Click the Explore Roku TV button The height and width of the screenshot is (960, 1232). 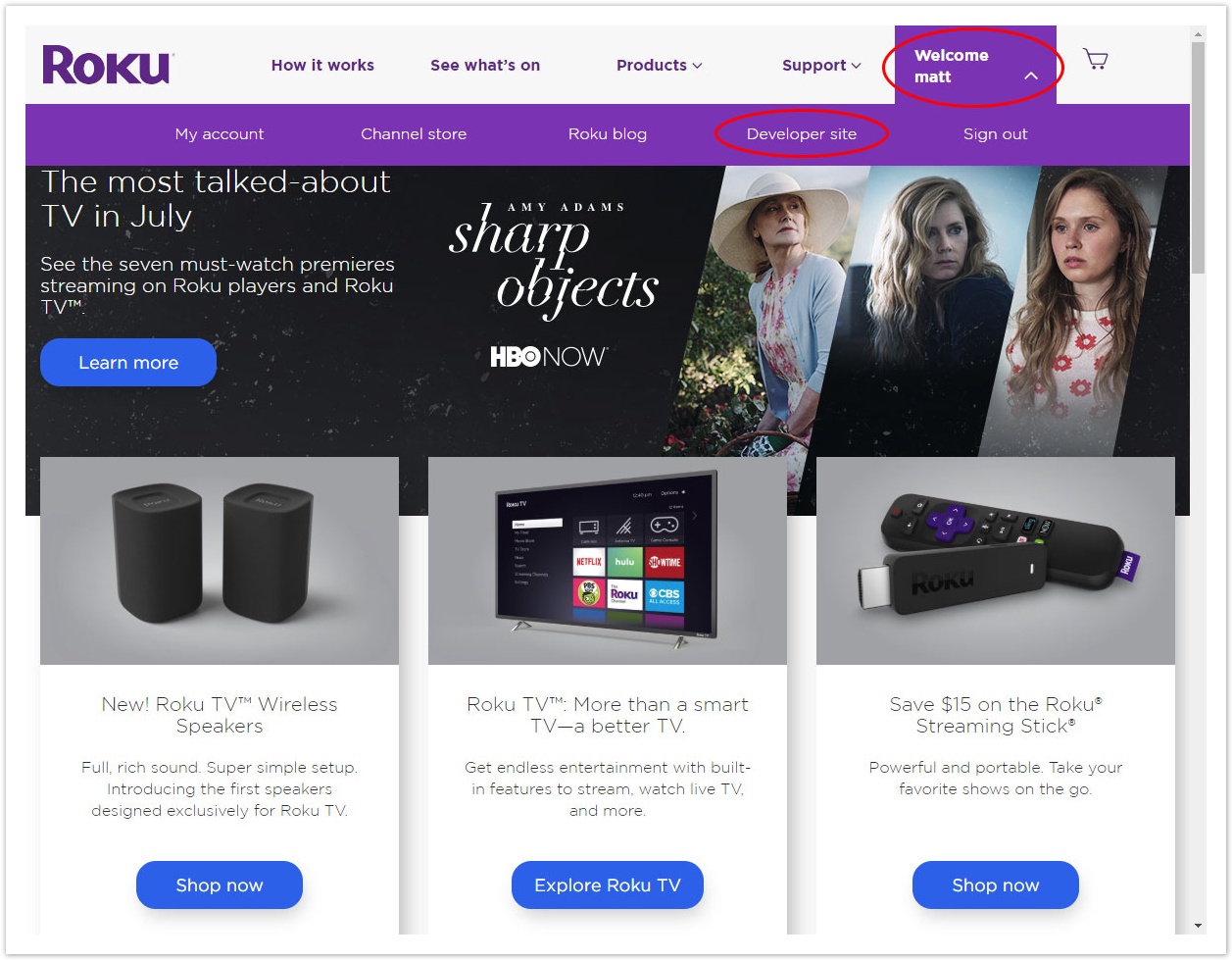608,885
